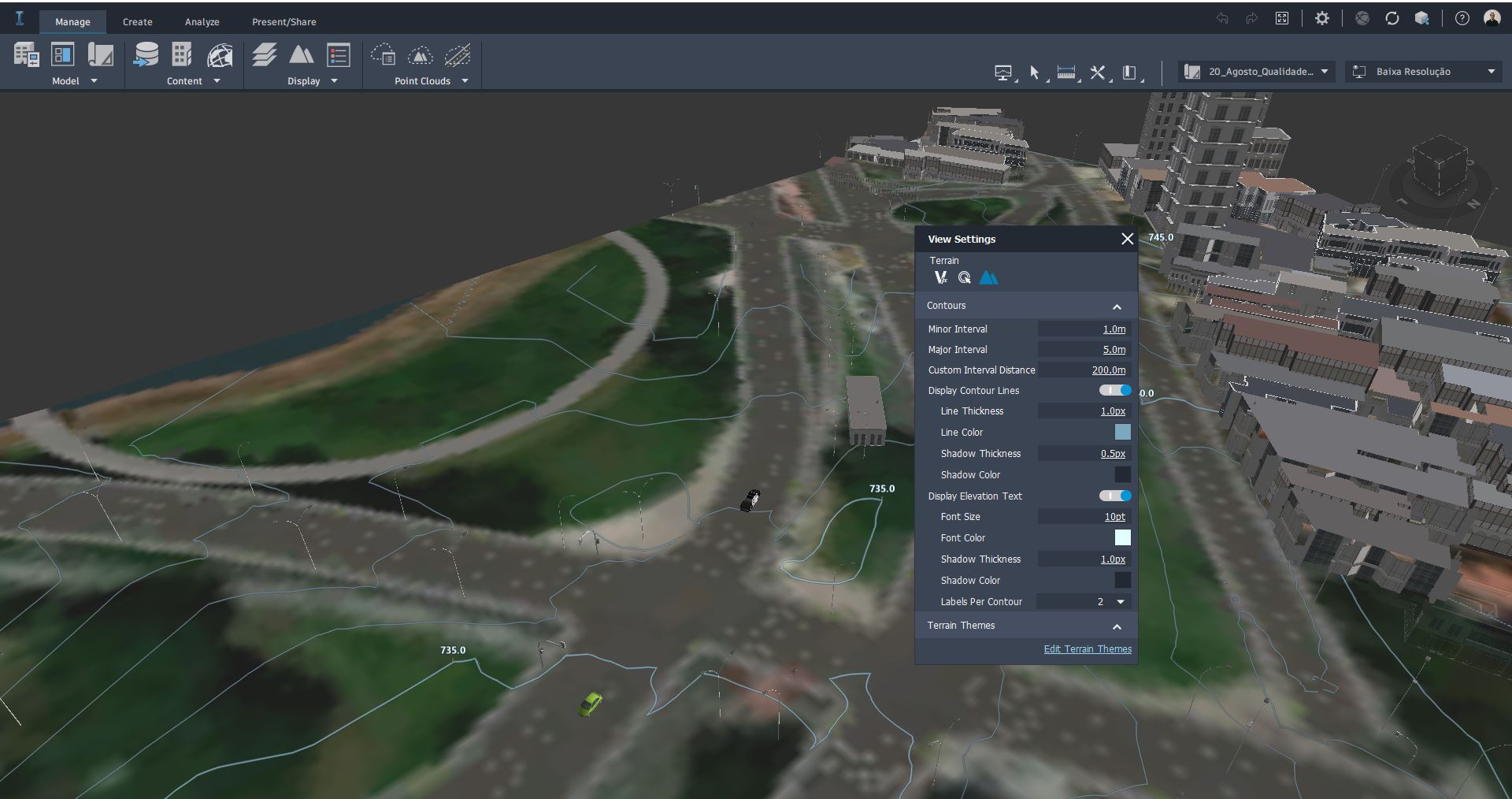This screenshot has height=799, width=1512.
Task: Select the blue terrain icon in View Settings
Action: pyautogui.click(x=988, y=277)
